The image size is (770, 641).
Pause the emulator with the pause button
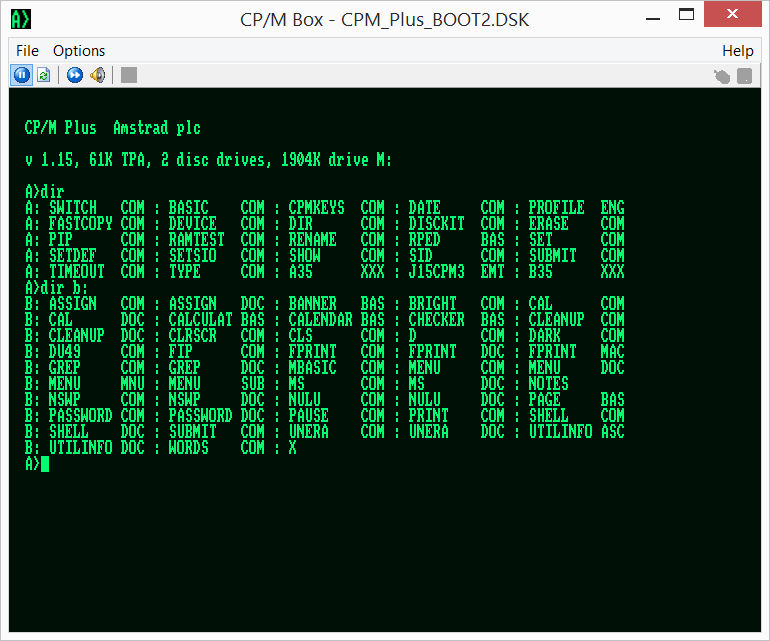click(22, 75)
